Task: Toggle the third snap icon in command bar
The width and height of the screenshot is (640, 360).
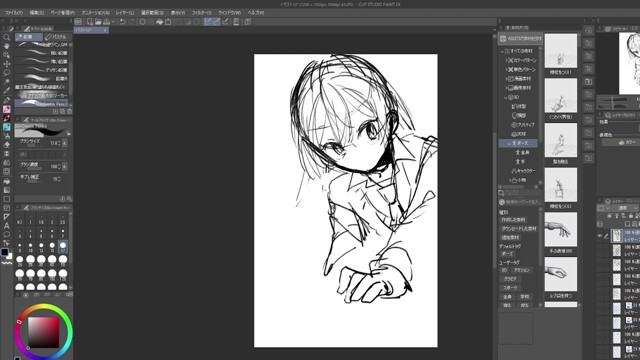Action: click(x=225, y=22)
